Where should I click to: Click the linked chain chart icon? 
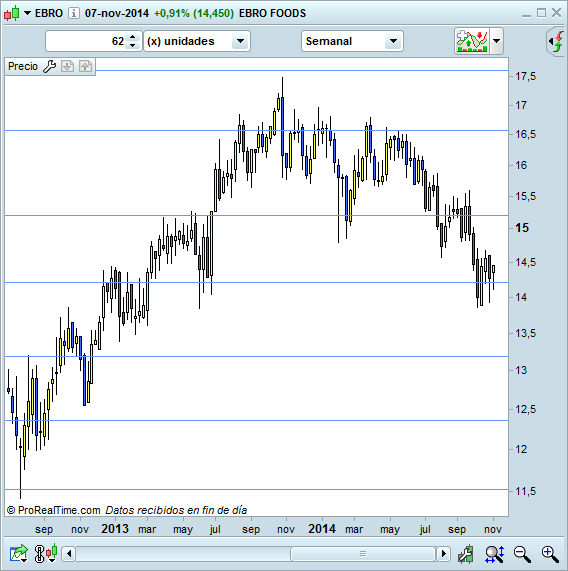click(39, 554)
